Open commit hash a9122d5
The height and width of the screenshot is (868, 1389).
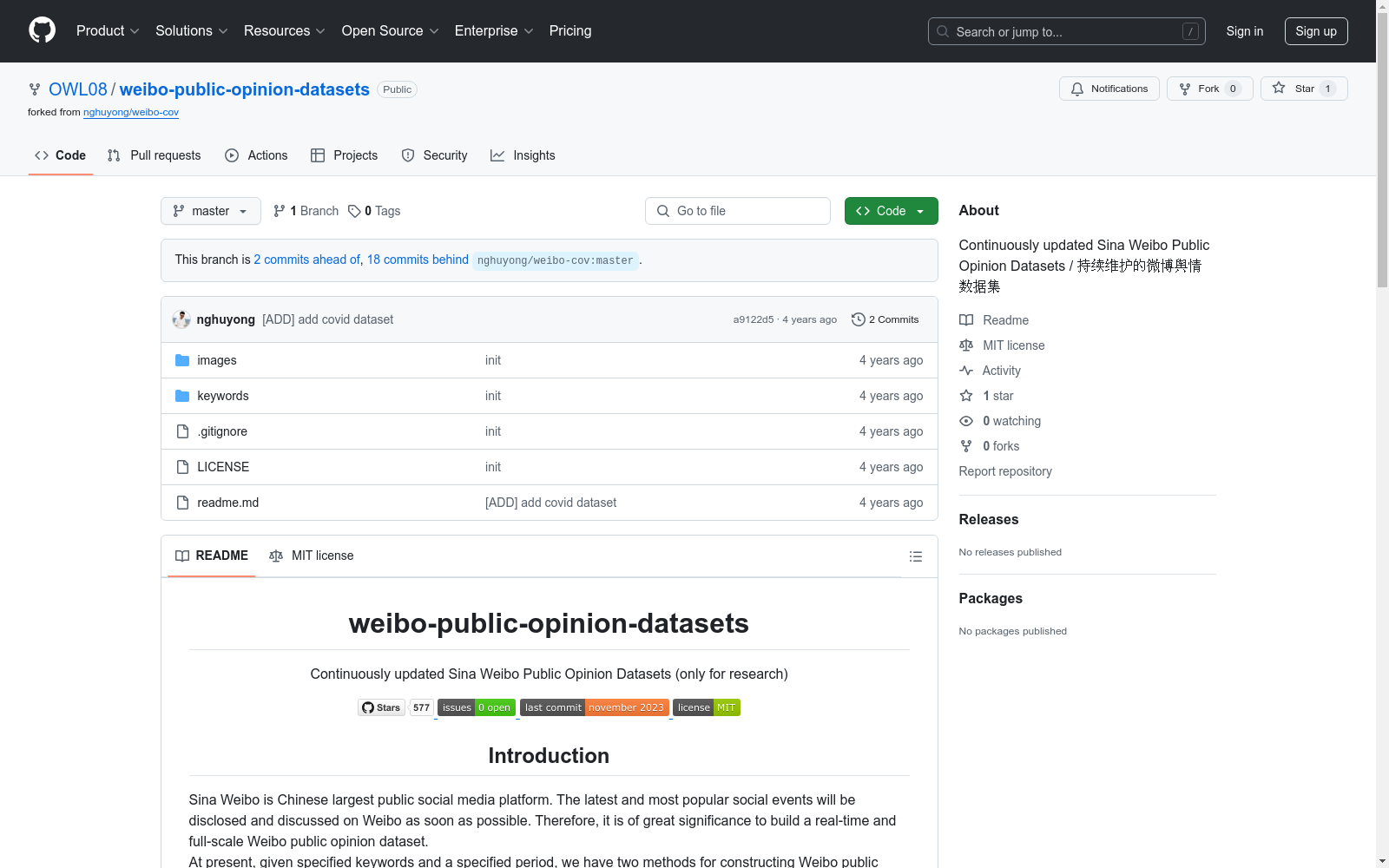point(753,319)
